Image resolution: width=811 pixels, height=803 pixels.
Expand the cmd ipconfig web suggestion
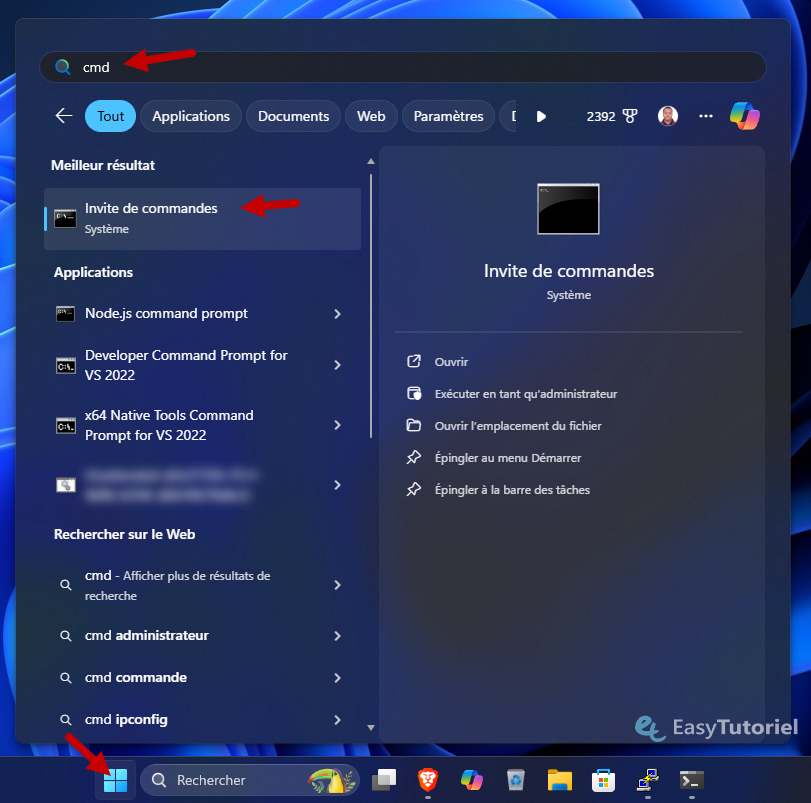(338, 720)
